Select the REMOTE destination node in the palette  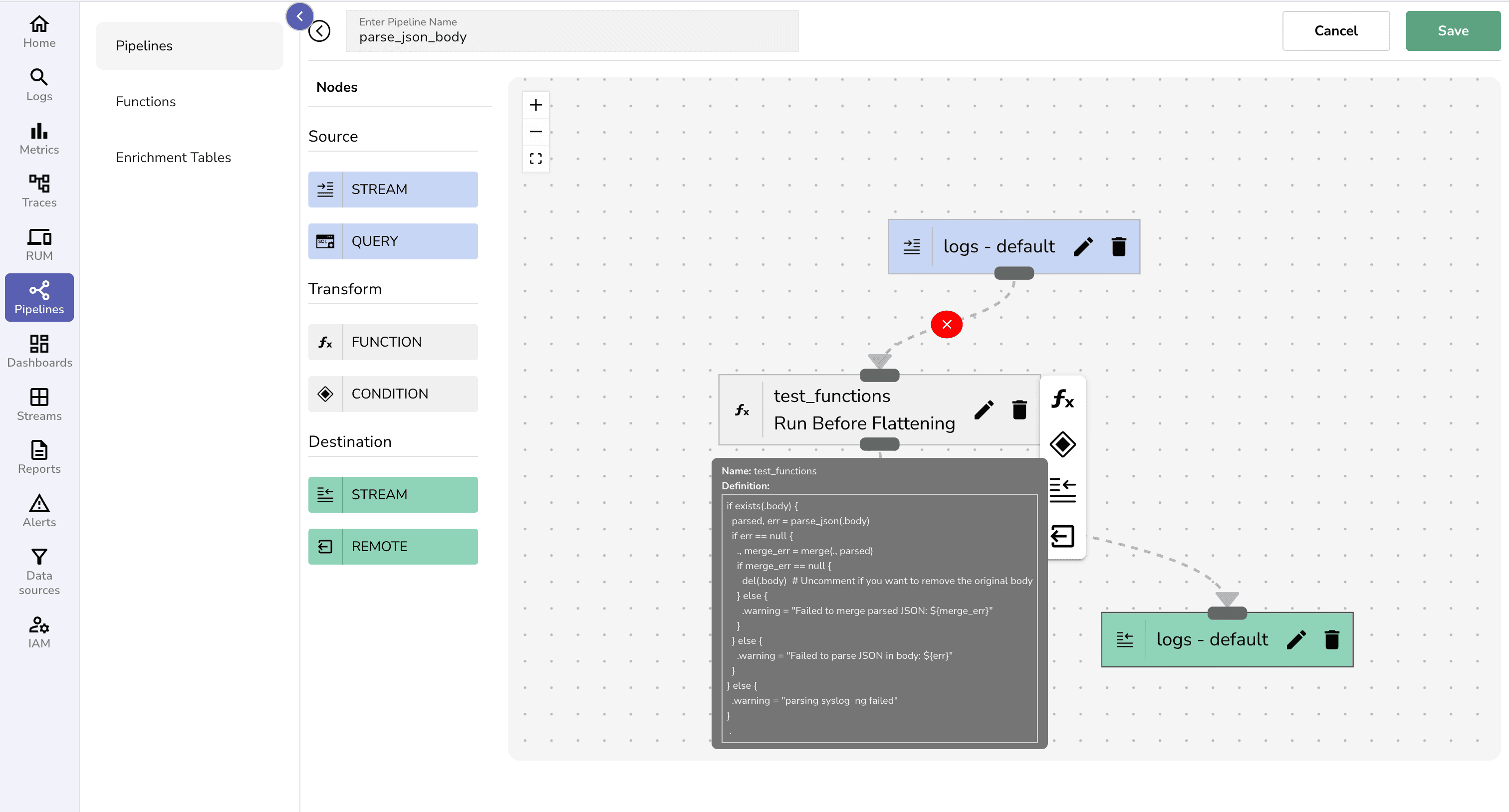pos(393,546)
